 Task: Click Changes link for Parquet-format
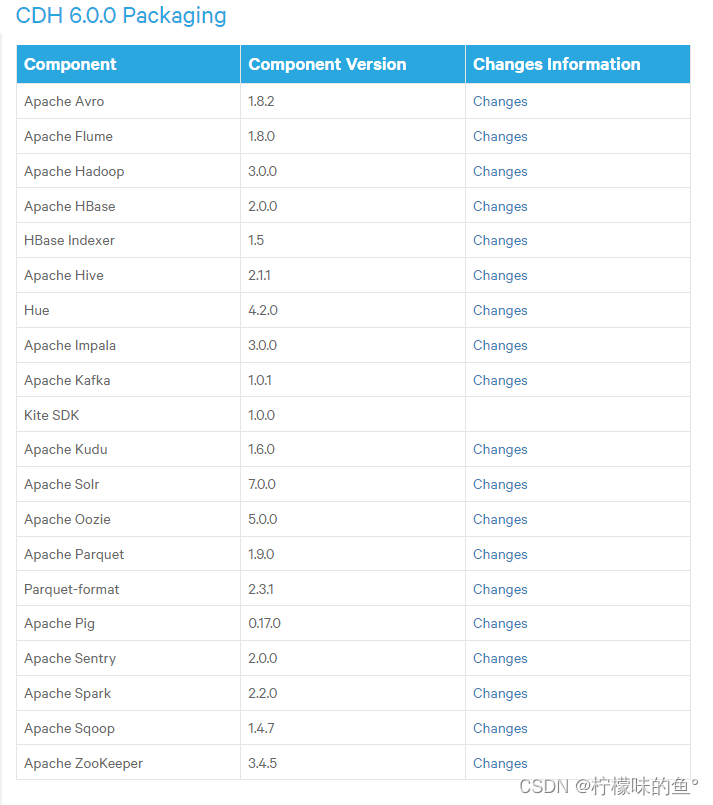(500, 589)
